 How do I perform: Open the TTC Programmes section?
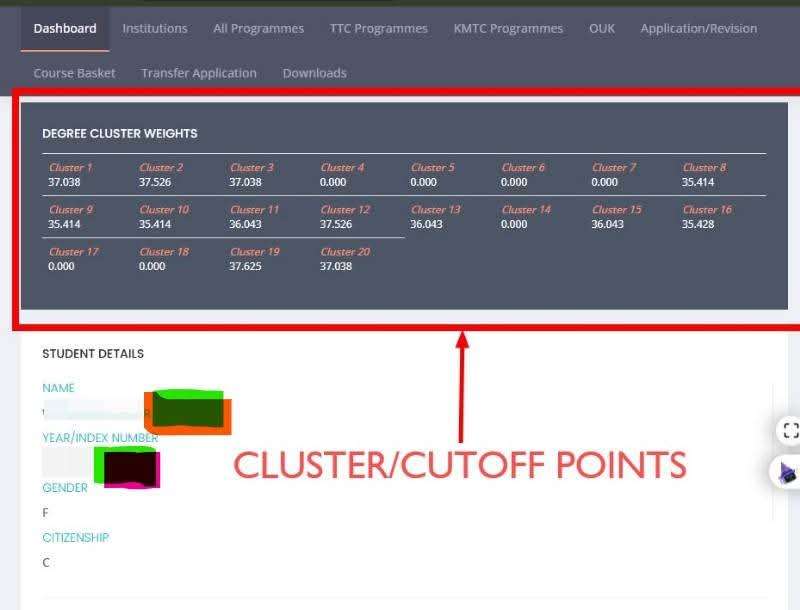(x=378, y=29)
